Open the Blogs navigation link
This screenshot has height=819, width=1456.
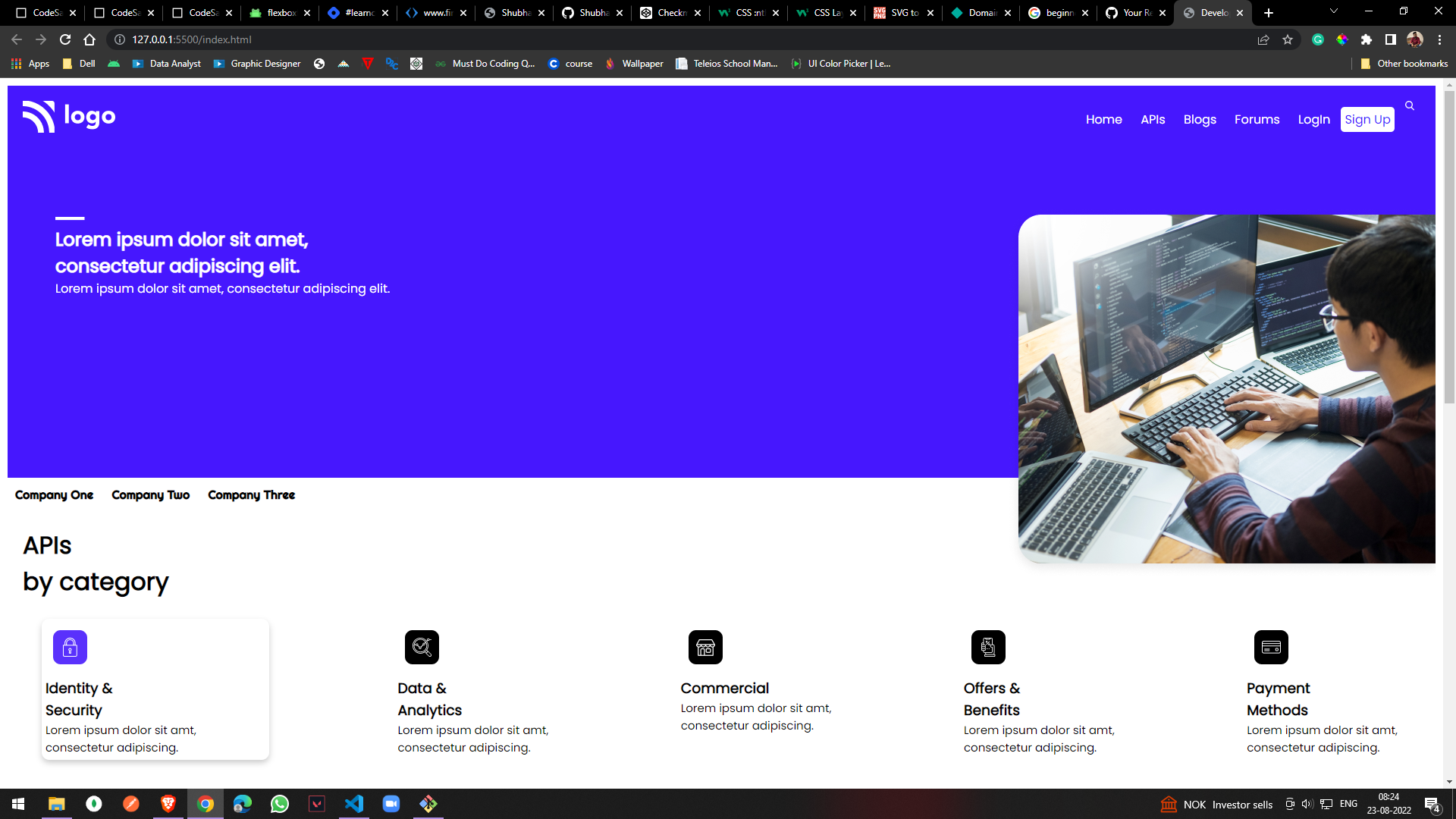pos(1200,120)
